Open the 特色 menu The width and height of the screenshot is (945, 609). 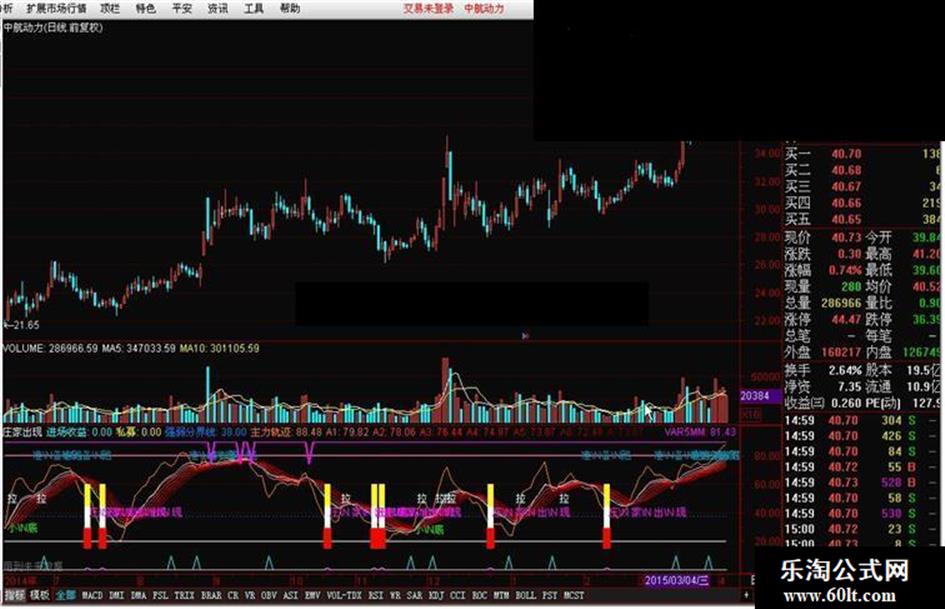click(145, 8)
